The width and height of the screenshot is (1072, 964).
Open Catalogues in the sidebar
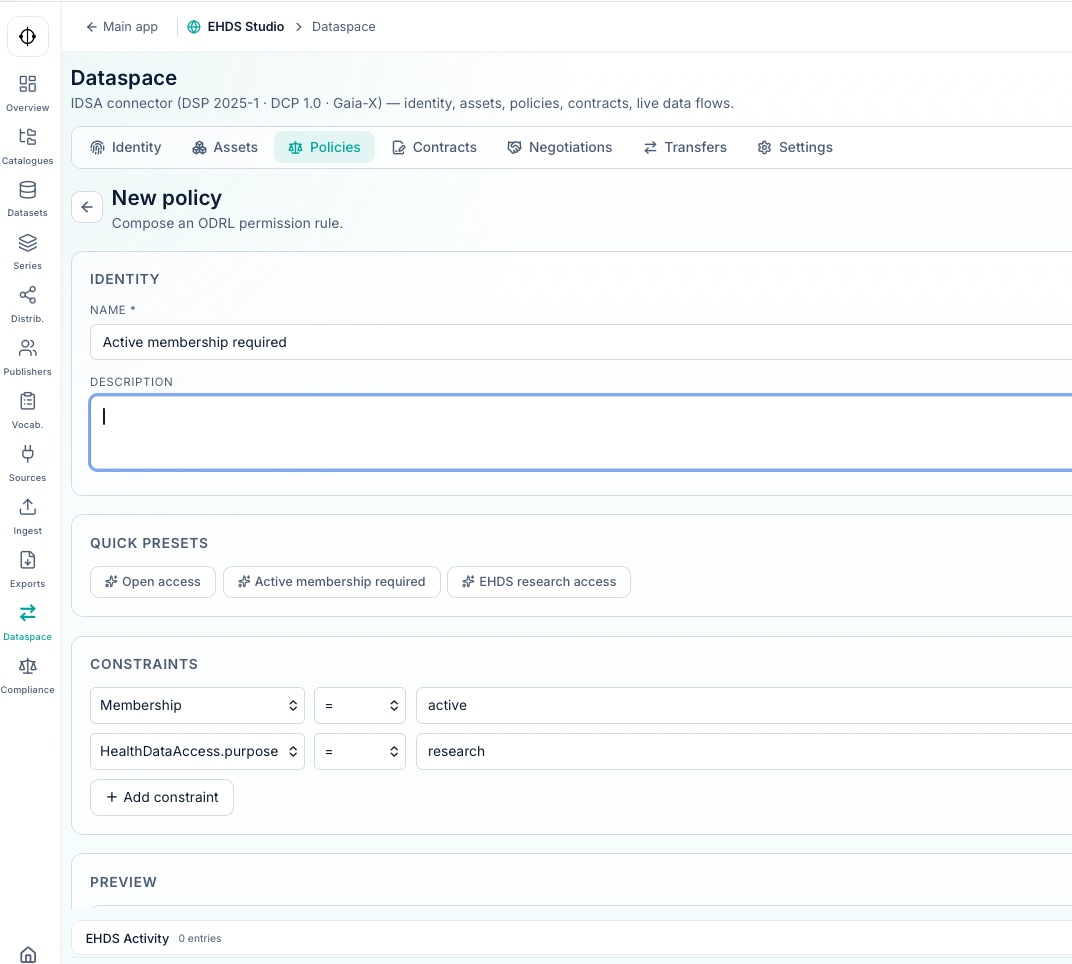click(27, 138)
